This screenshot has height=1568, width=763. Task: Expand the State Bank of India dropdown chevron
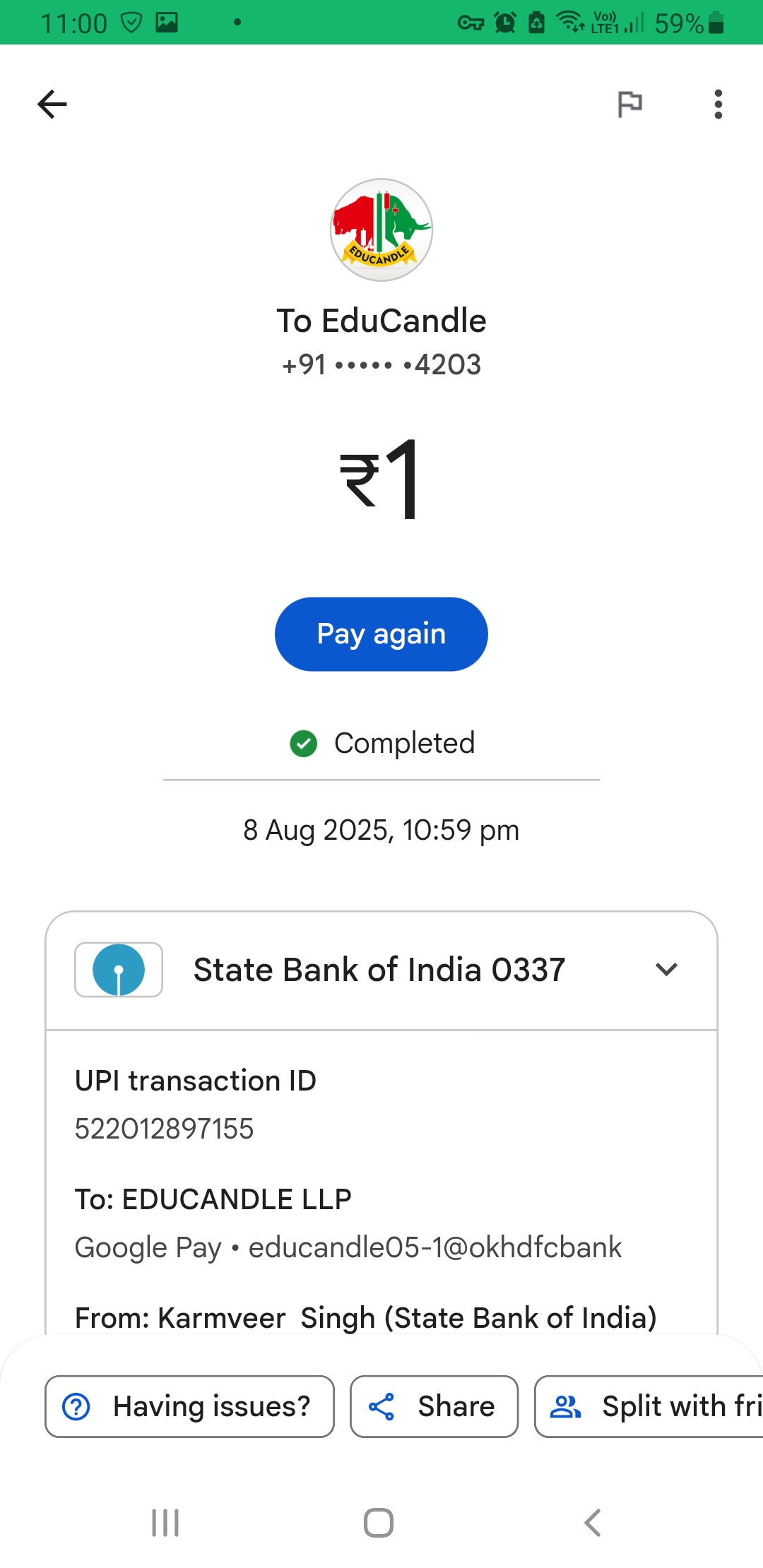[666, 969]
